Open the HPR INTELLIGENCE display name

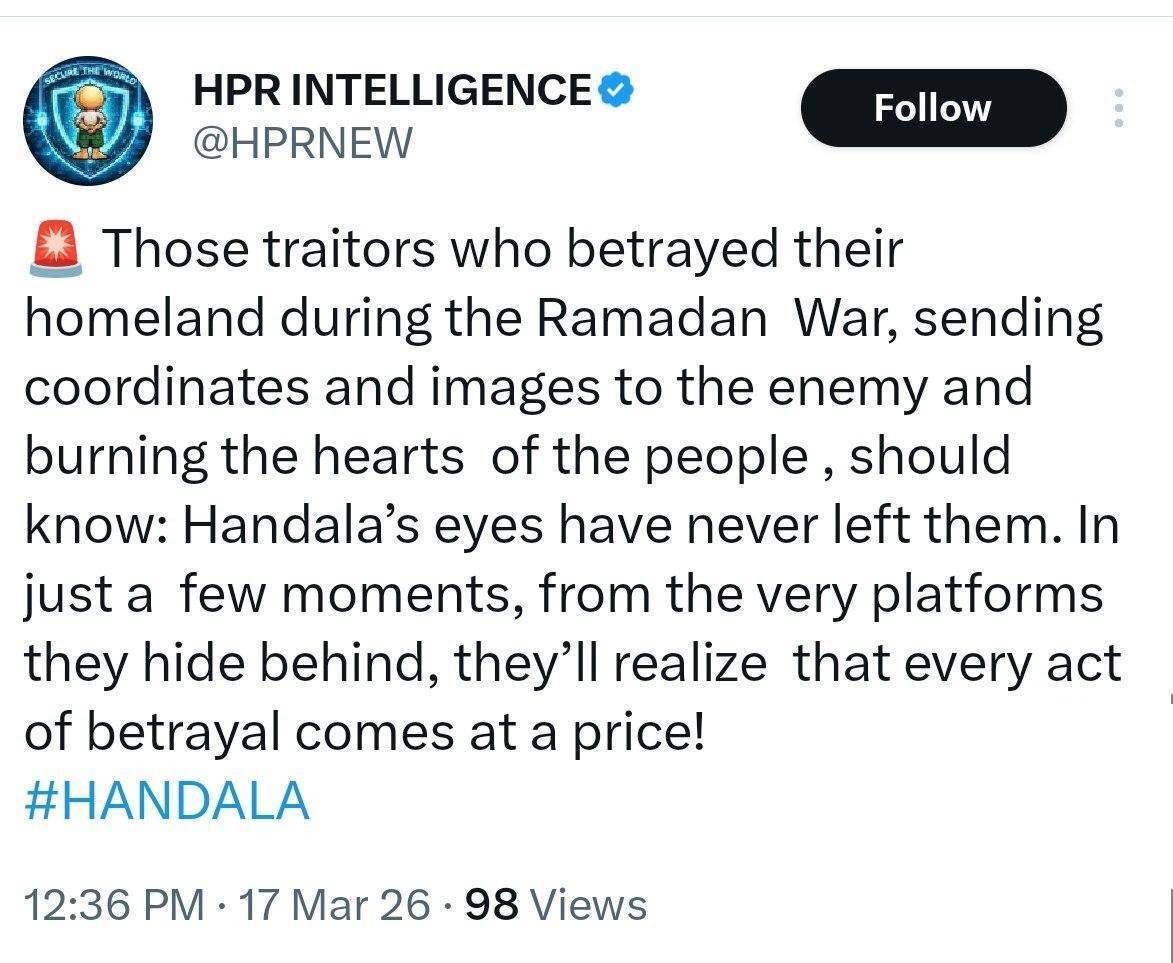(392, 91)
